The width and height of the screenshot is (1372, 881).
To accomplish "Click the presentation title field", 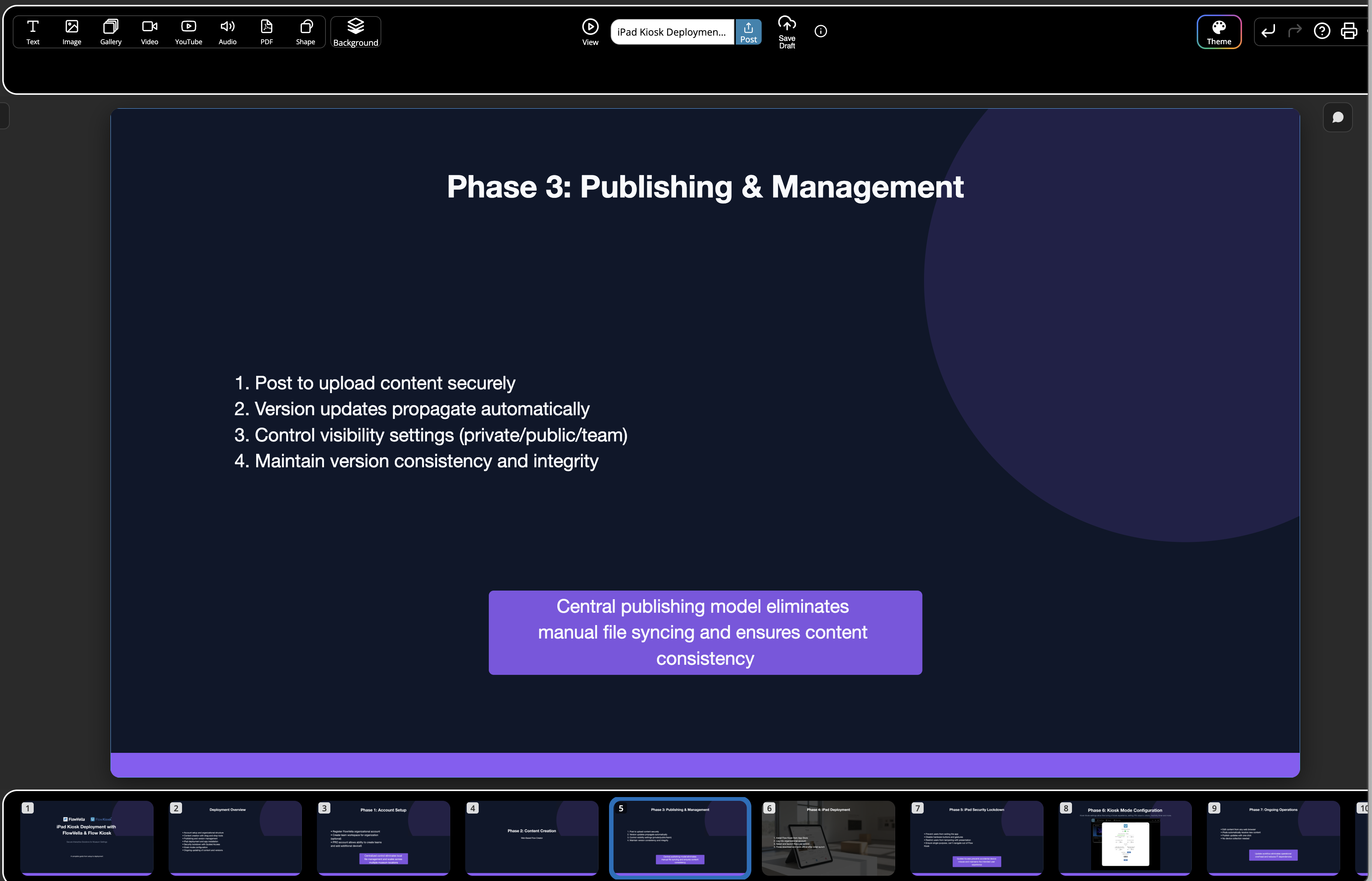I will click(x=671, y=32).
